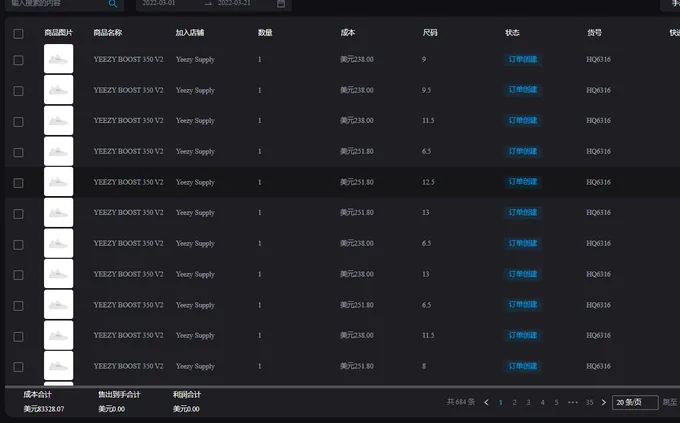Click the end date 2022-03-21 field
The image size is (680, 423).
(x=234, y=3)
